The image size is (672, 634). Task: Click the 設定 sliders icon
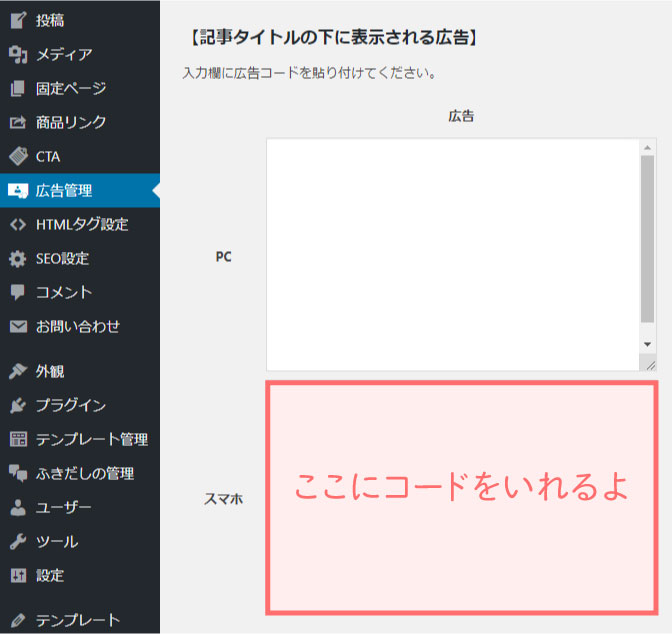(18, 575)
